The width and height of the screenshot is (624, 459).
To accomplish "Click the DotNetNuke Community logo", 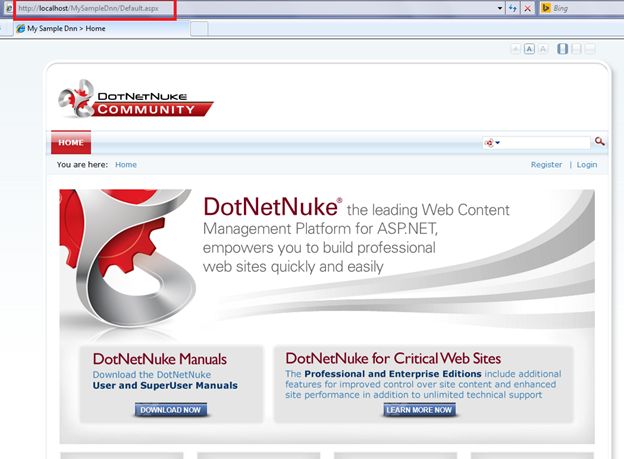I will click(x=136, y=99).
